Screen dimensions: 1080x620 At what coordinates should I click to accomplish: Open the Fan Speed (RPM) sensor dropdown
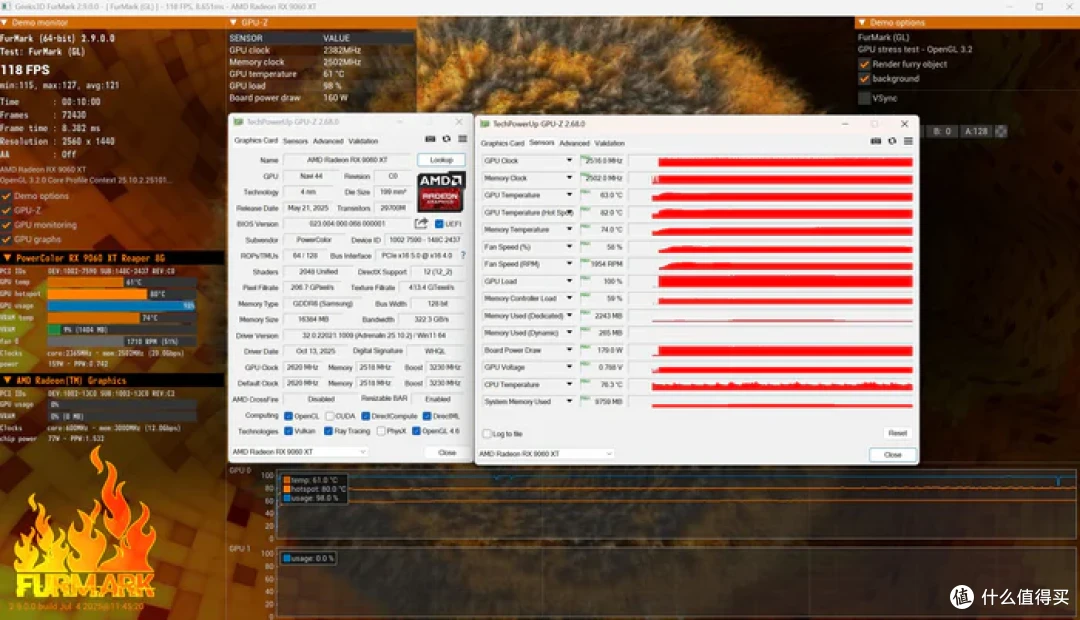coord(569,264)
